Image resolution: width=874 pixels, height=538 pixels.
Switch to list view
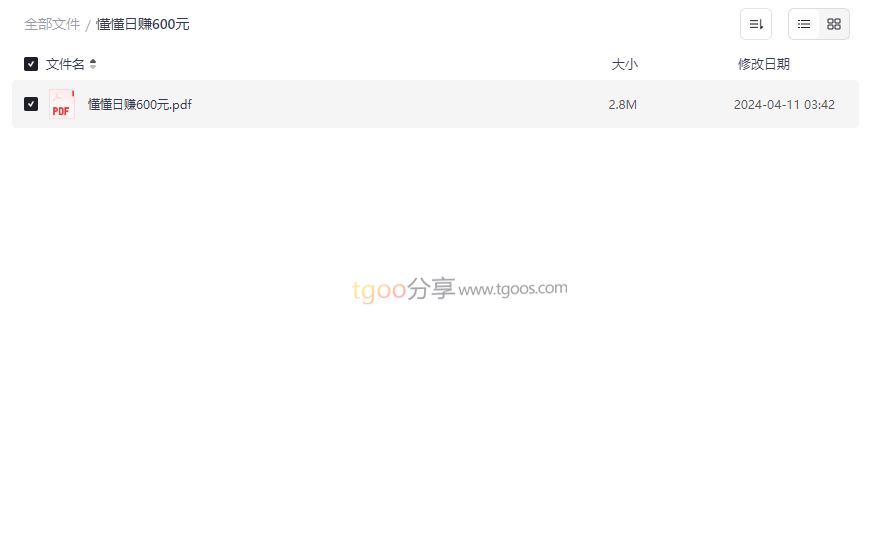point(804,24)
